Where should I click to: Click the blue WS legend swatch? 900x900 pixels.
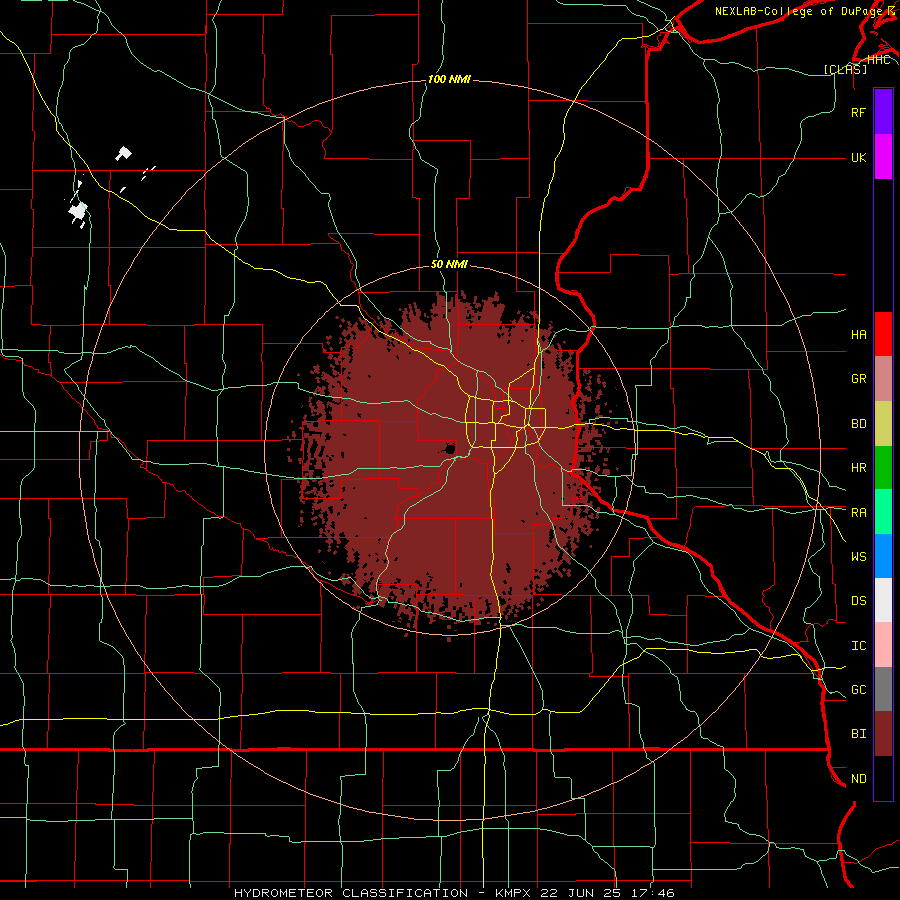click(x=883, y=556)
